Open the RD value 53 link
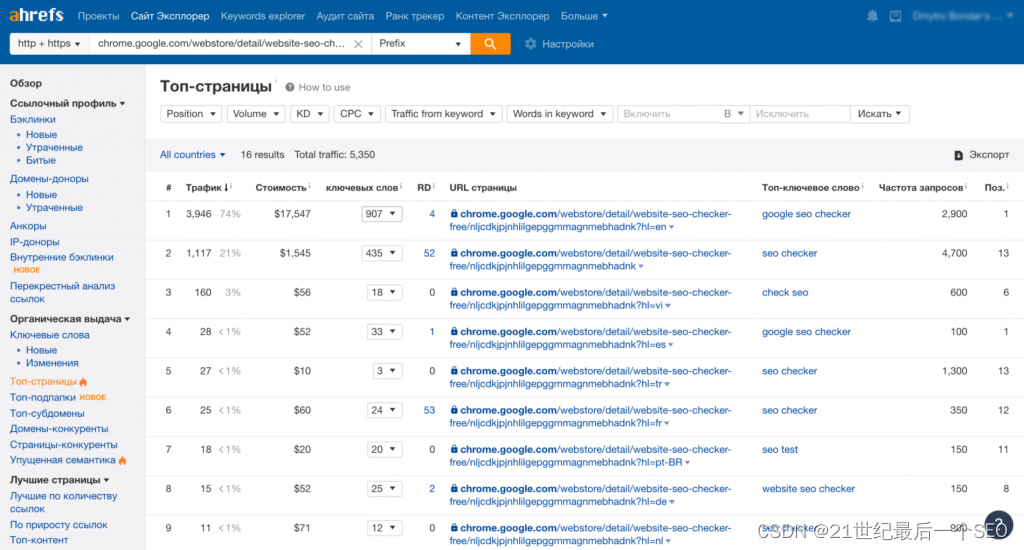 pos(429,410)
